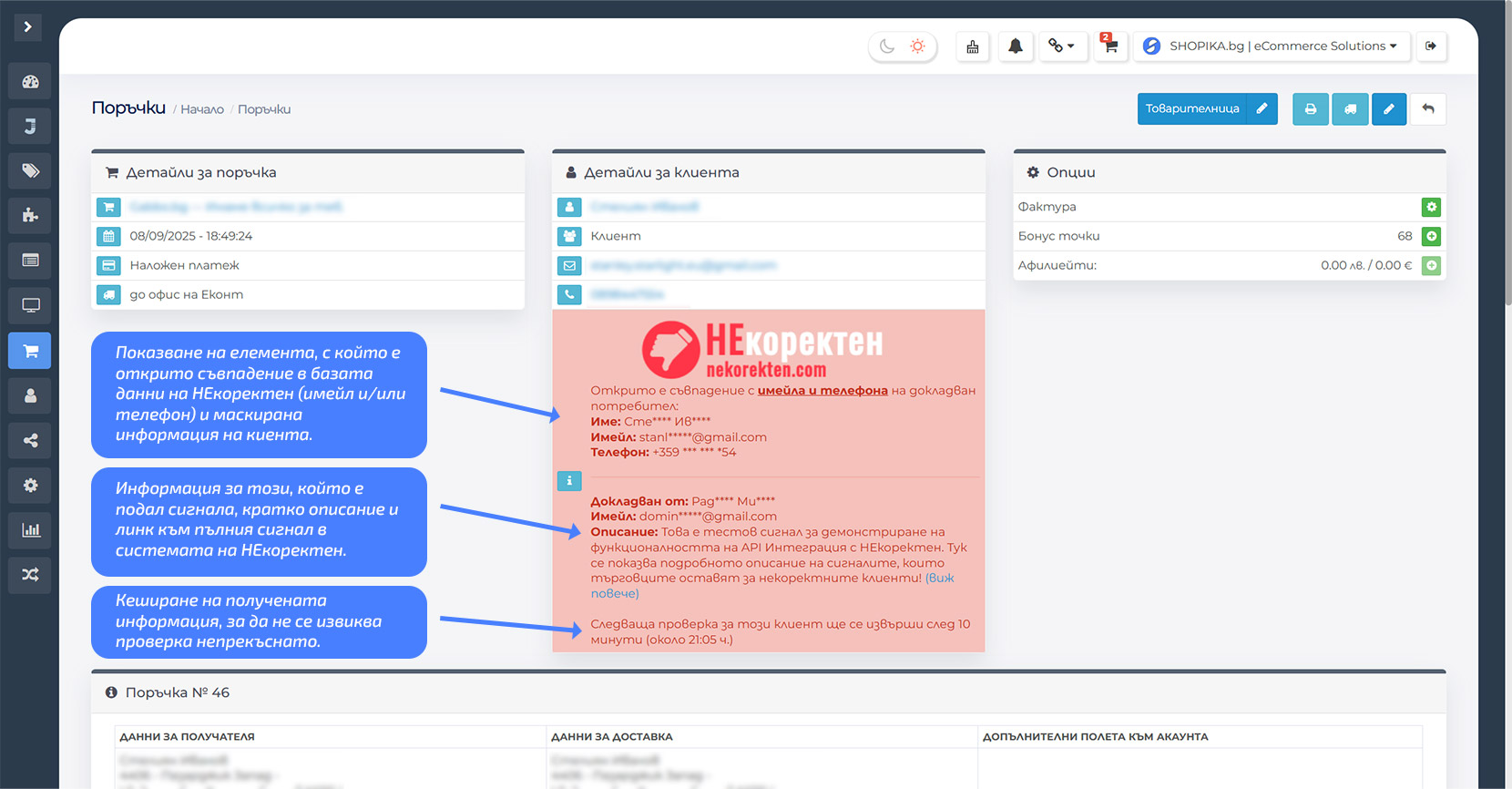Open the links dropdown in top bar
The image size is (1512, 789).
pos(1061,46)
